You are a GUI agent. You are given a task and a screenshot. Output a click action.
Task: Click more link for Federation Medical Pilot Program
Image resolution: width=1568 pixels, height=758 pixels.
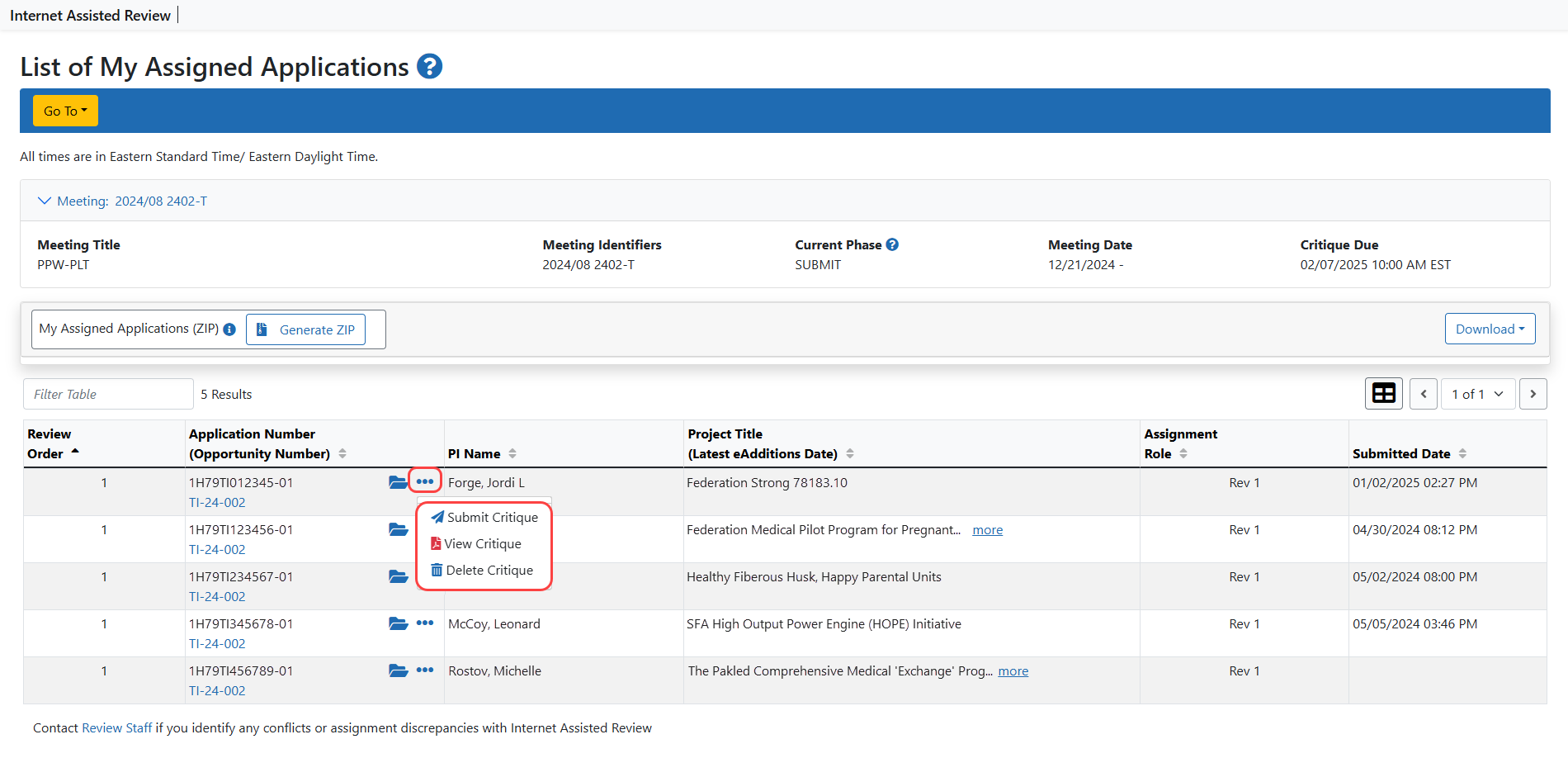(988, 530)
